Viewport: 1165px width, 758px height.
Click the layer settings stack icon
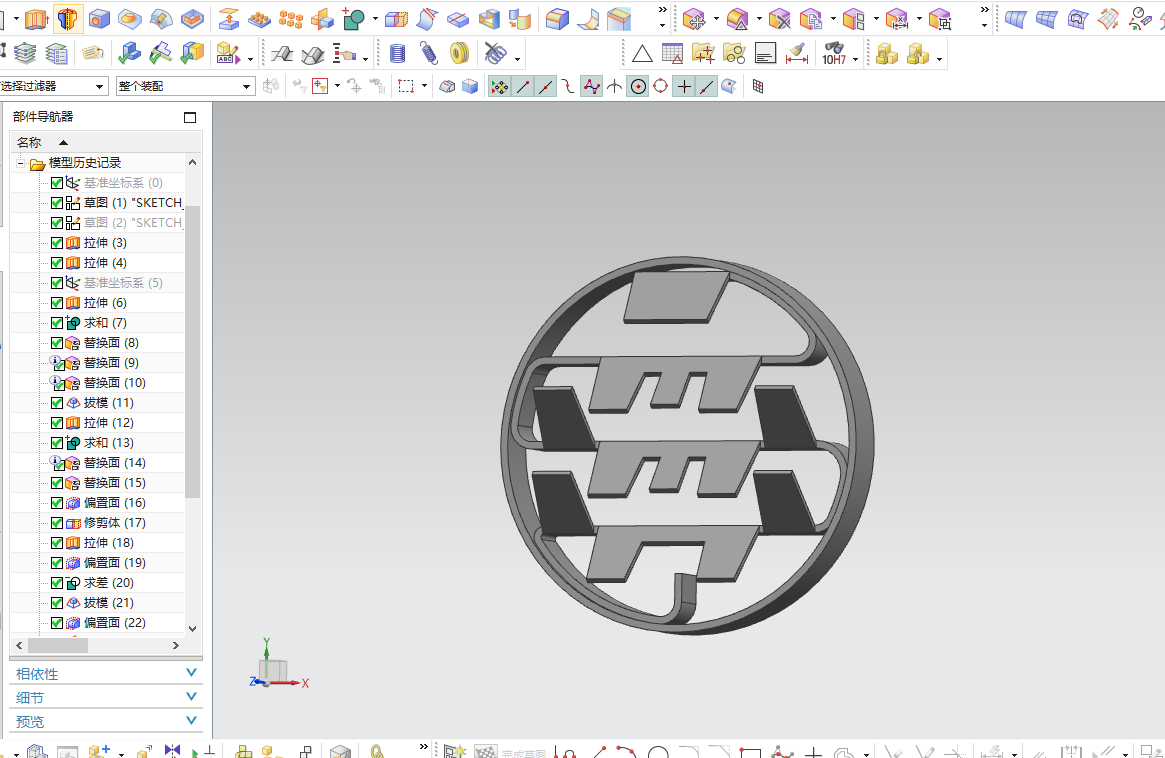25,54
